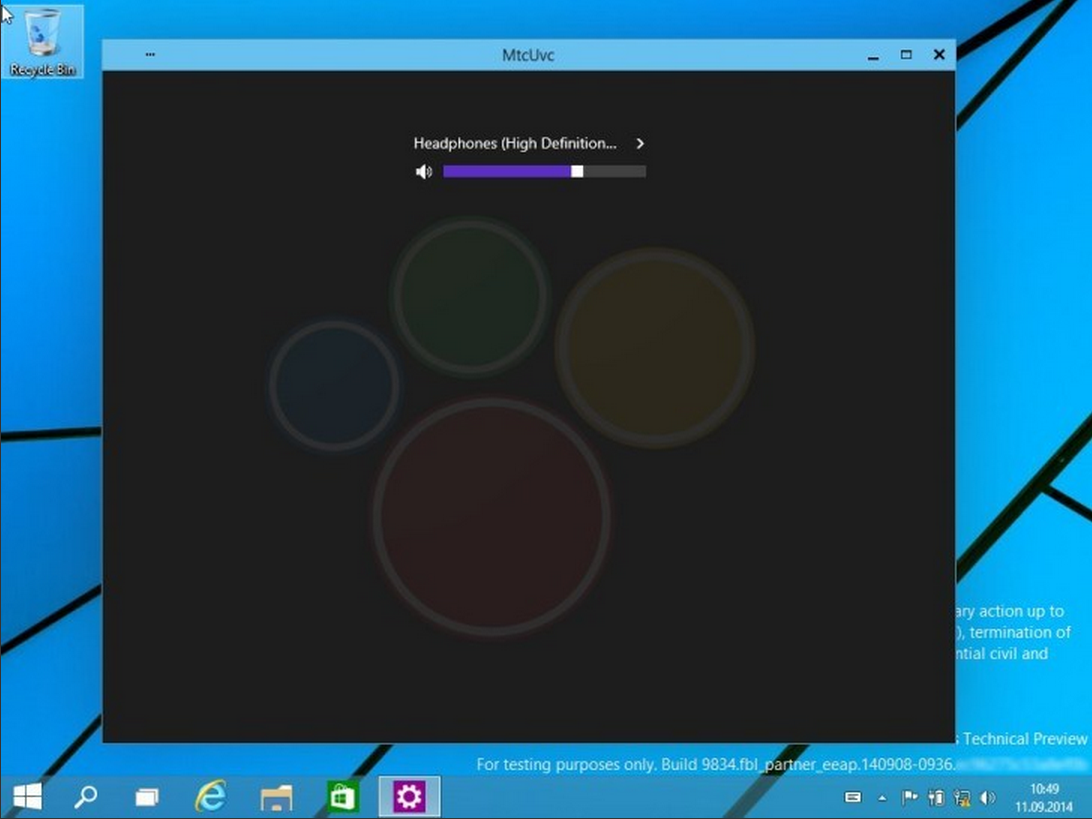The height and width of the screenshot is (819, 1092).
Task: Open the Recycle Bin desktop icon
Action: [x=43, y=42]
